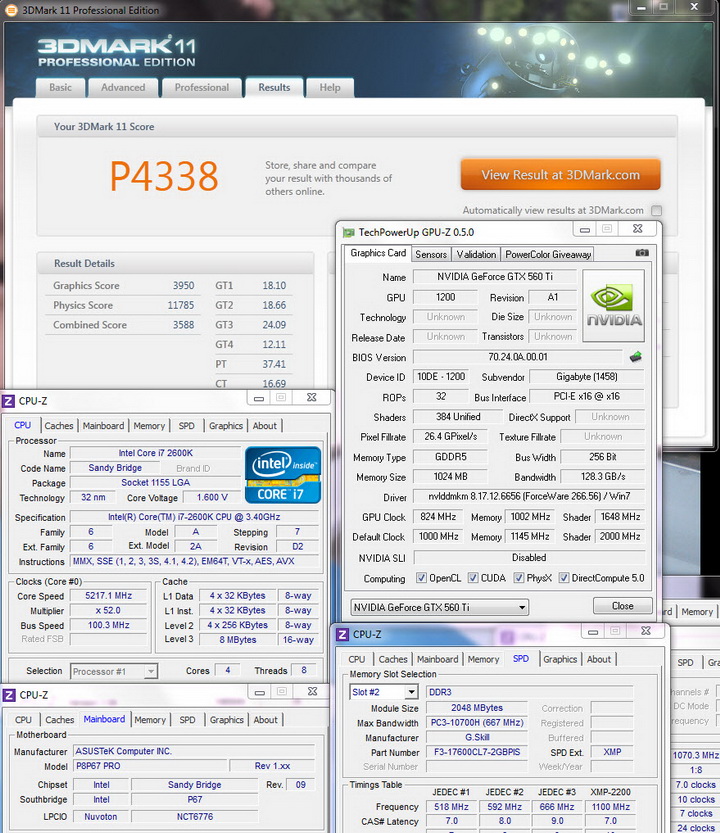Click Max Bandwidth PC3-10700H value
This screenshot has height=833, width=720.
coord(477,722)
